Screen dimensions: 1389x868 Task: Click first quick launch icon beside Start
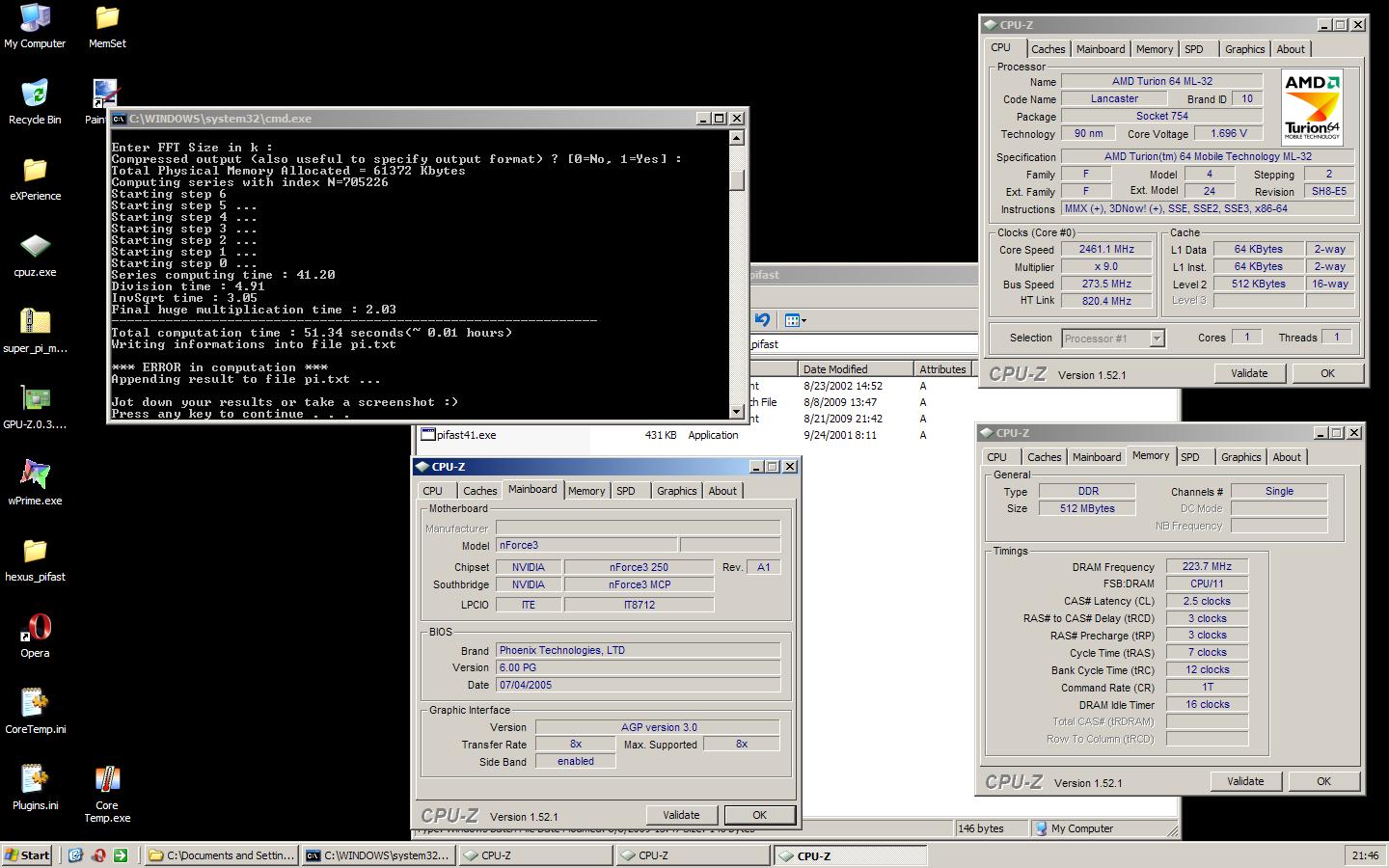[75, 855]
